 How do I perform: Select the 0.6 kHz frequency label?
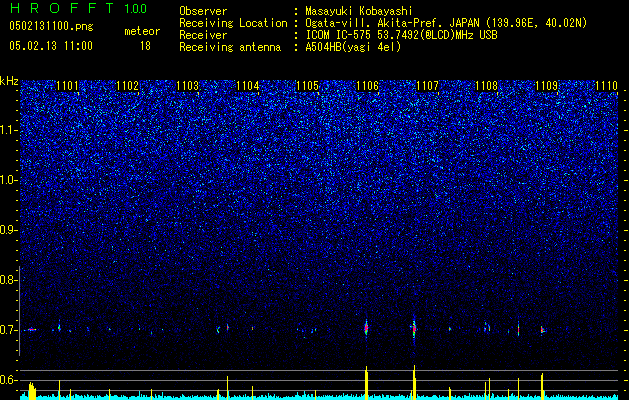[x=8, y=380]
